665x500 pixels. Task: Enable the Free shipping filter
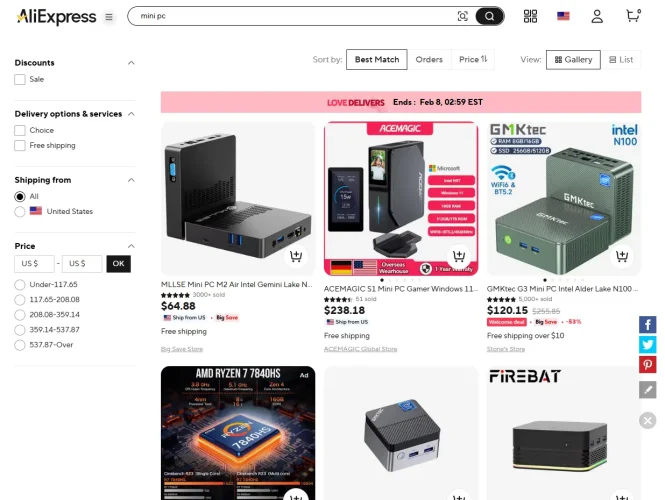(20, 145)
